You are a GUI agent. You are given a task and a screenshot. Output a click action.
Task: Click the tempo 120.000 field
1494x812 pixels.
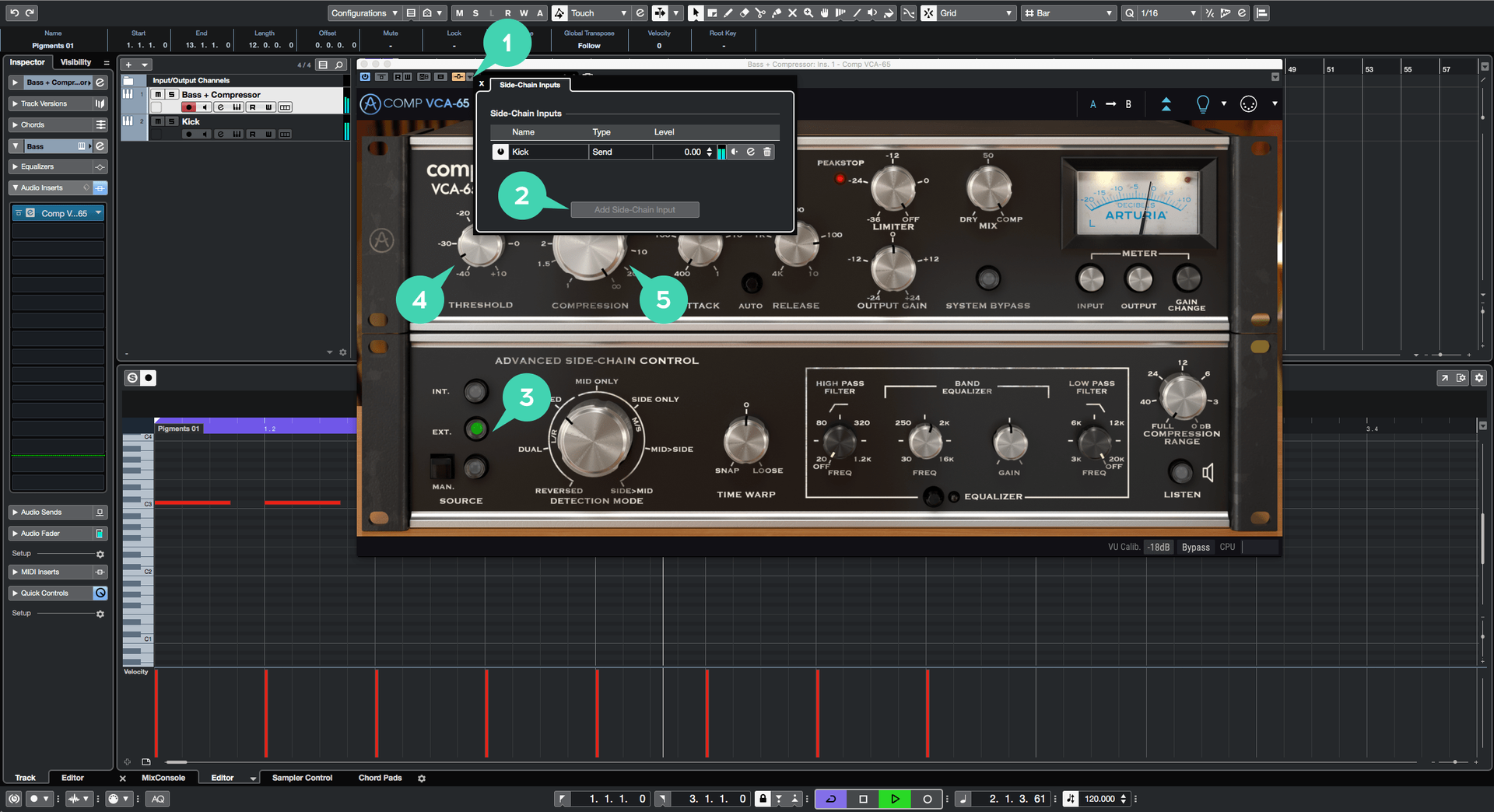point(1099,799)
